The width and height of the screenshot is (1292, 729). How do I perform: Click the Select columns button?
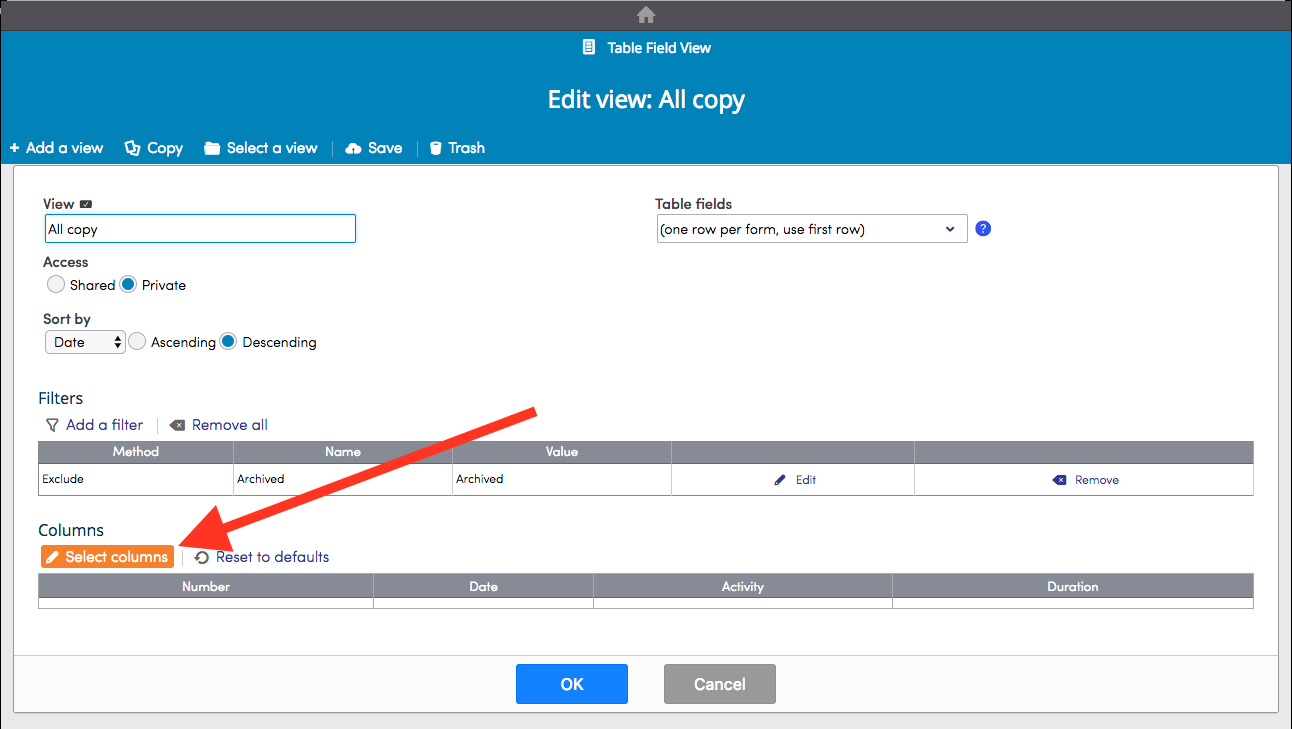107,556
